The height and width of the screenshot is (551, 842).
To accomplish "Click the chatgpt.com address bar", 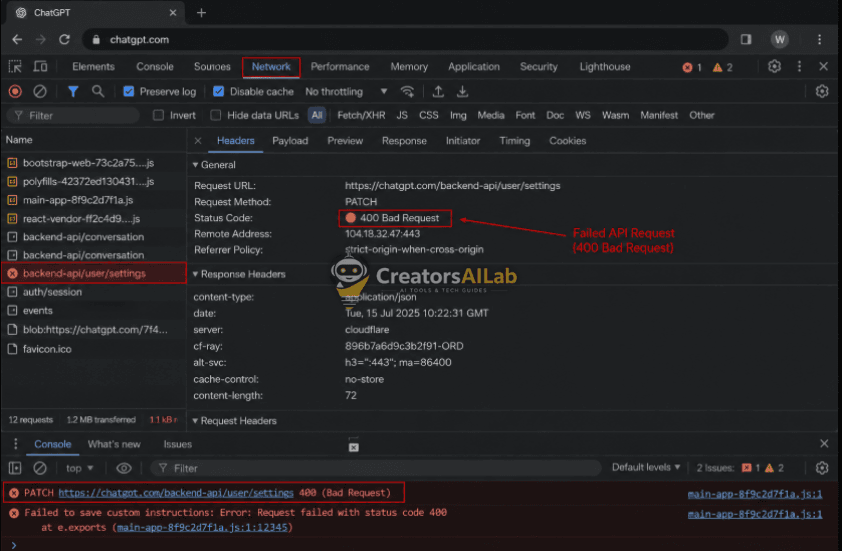I will (x=405, y=40).
